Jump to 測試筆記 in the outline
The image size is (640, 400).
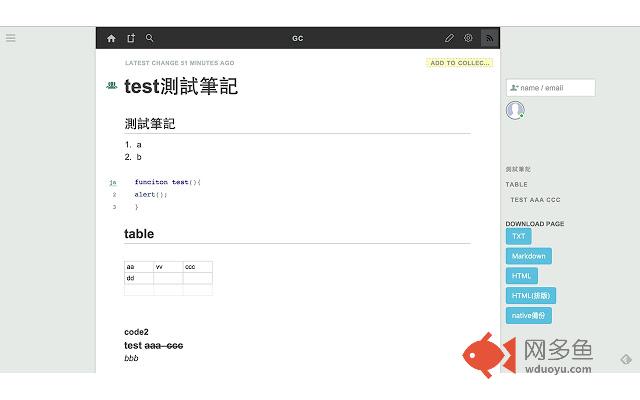tap(518, 169)
